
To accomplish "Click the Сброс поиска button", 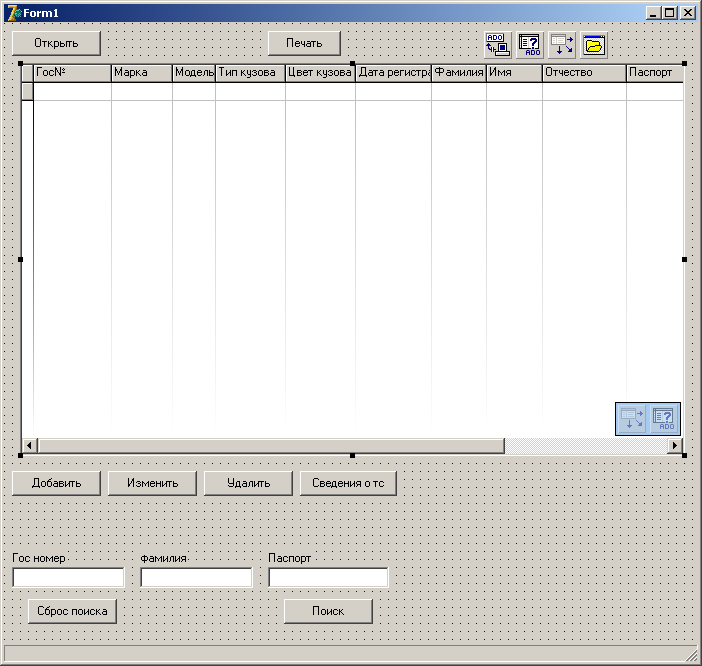I will pyautogui.click(x=73, y=611).
